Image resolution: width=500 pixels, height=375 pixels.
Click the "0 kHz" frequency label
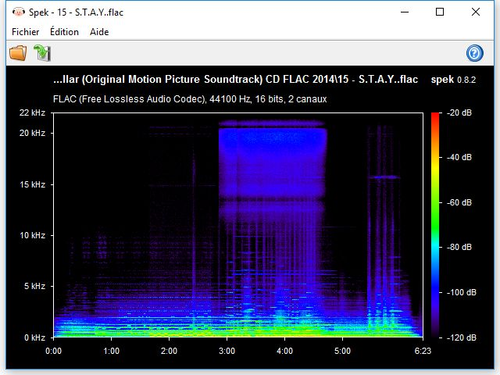pos(34,338)
